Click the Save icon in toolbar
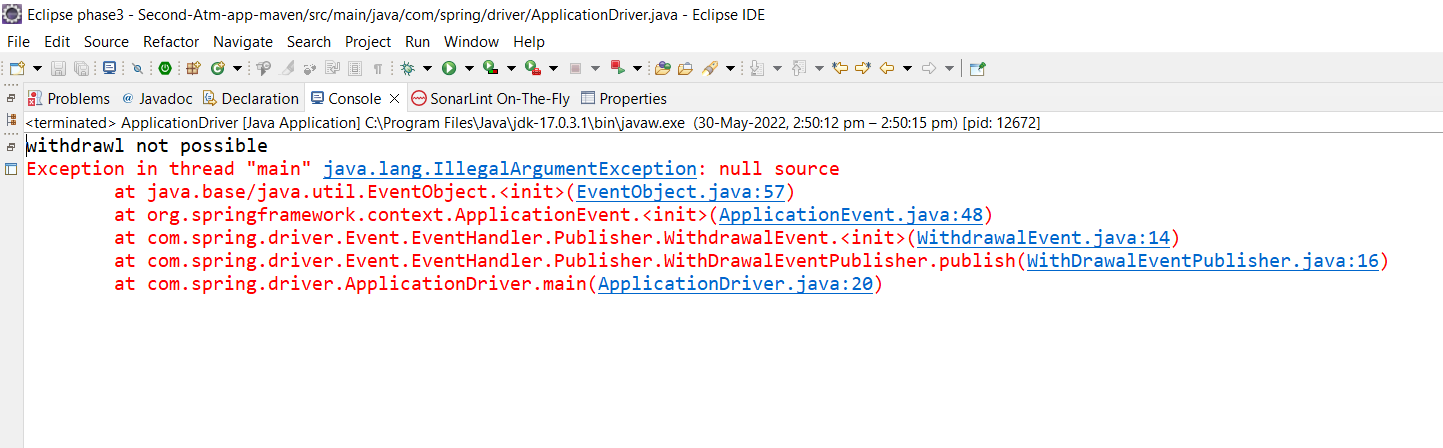The image size is (1443, 448). (58, 68)
